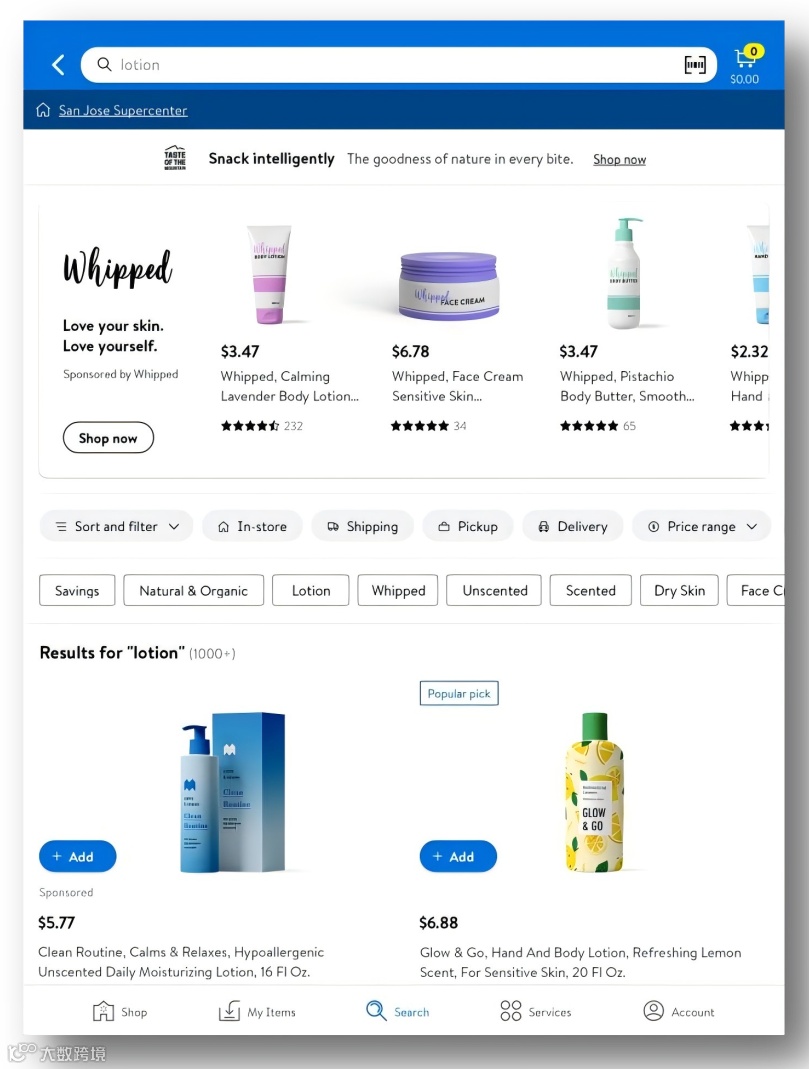Open the San Jose Supercenter link
This screenshot has width=809, height=1069.
[123, 110]
